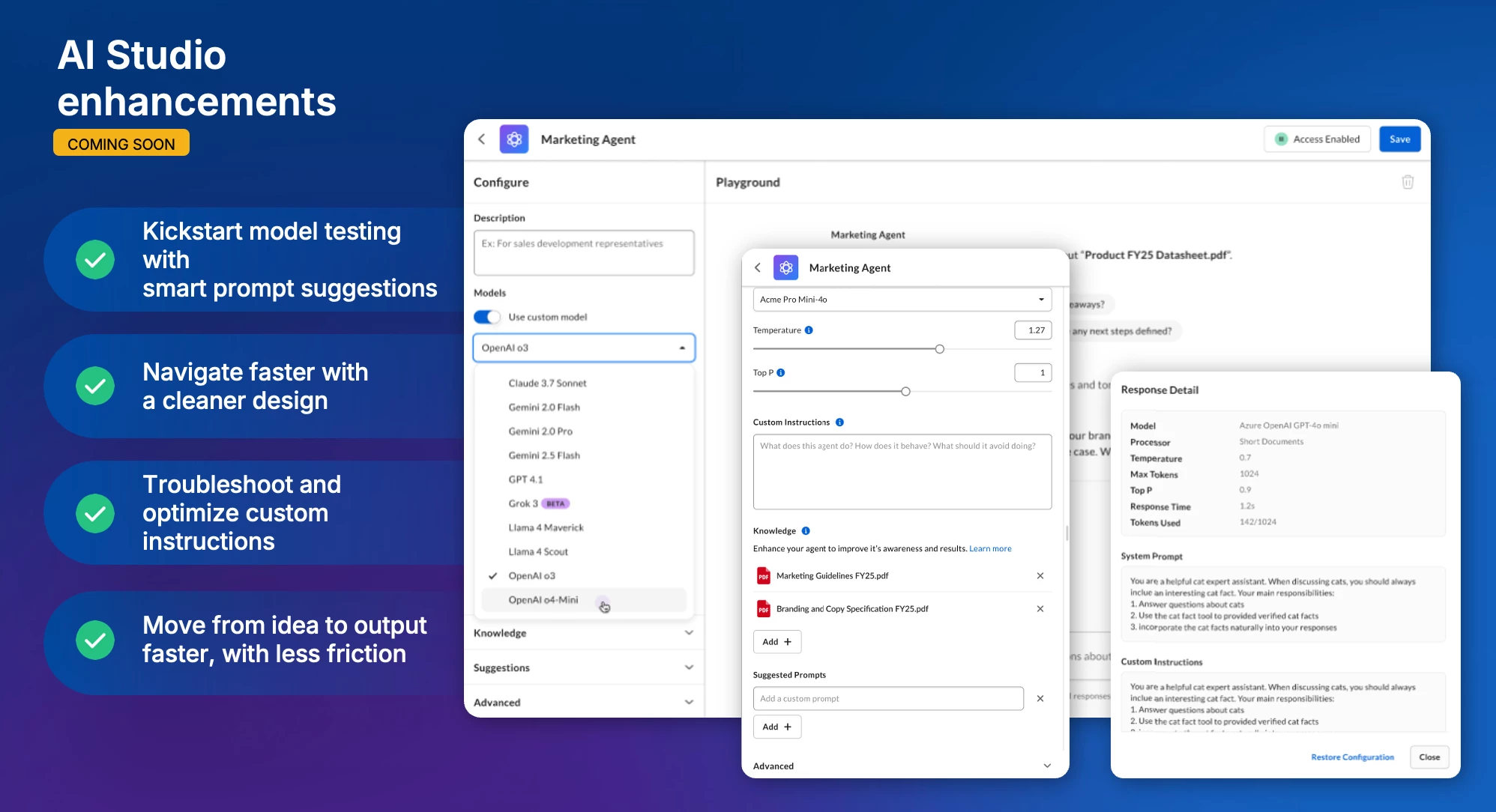
Task: Remove the custom suggested prompt row
Action: (1040, 698)
